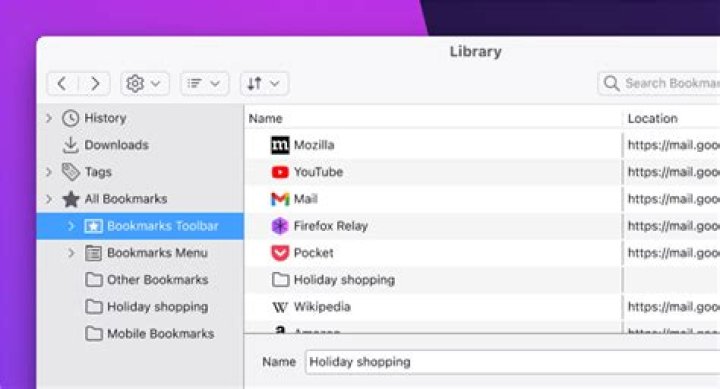The height and width of the screenshot is (389, 720).
Task: Click the magnifier icon in search box
Action: [x=612, y=84]
